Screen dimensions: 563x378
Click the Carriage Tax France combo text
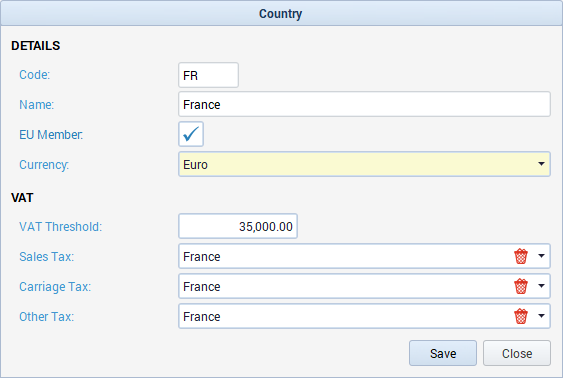pos(202,286)
